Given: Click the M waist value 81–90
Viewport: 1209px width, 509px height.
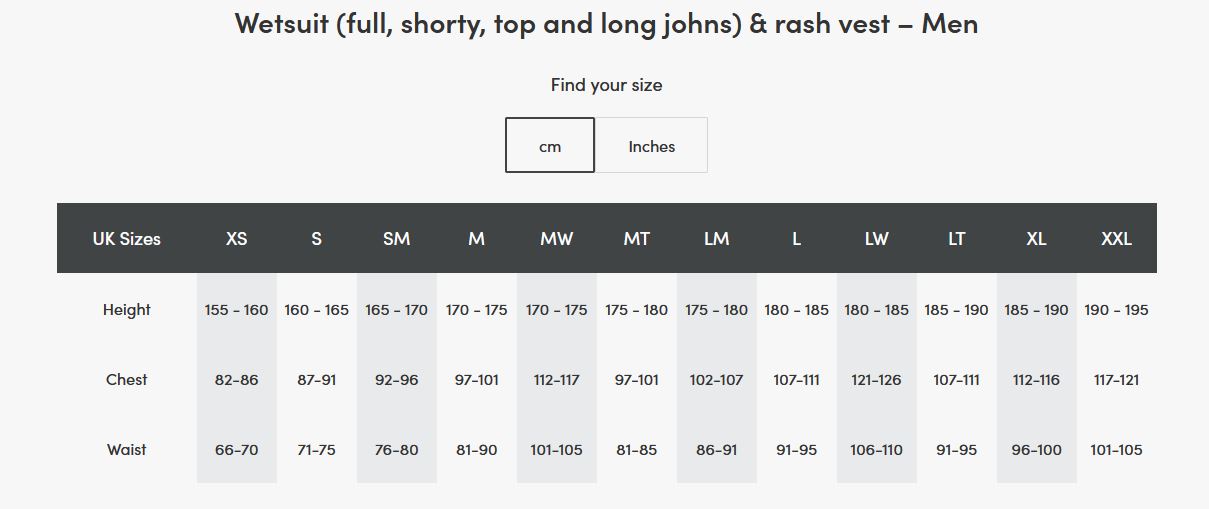Looking at the screenshot, I should point(476,450).
